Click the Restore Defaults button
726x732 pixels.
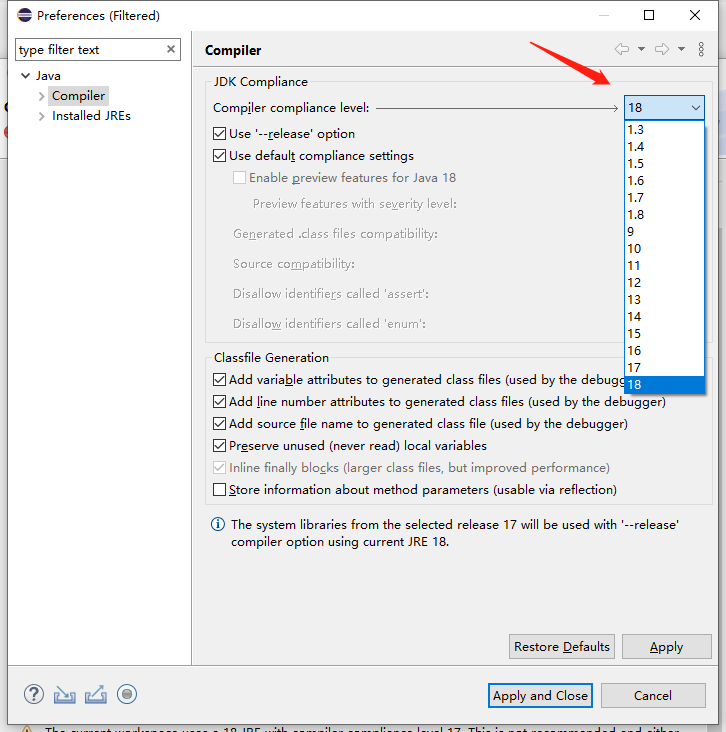[x=561, y=647]
